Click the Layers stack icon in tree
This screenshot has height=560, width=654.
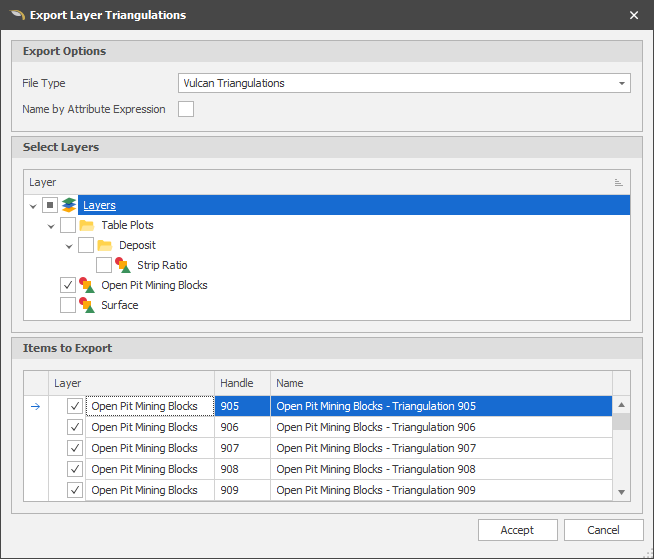pyautogui.click(x=68, y=205)
